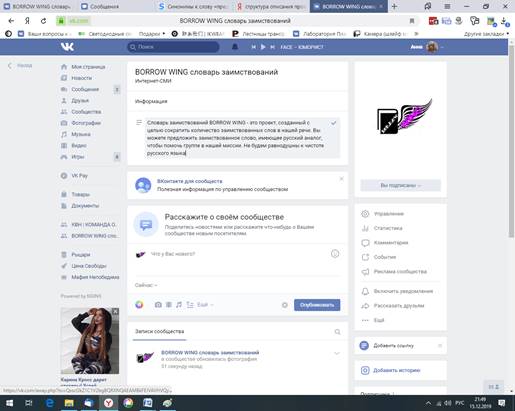Open Фотографии in left menu
The width and height of the screenshot is (515, 411).
click(86, 123)
